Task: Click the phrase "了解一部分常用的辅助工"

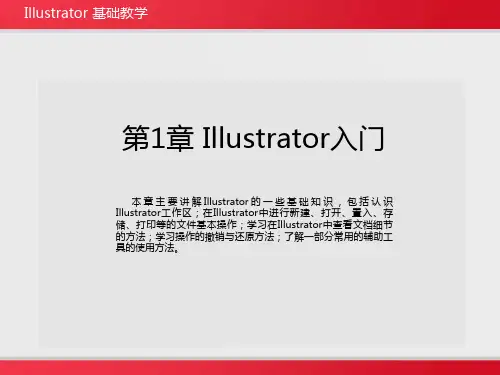Action: pyautogui.click(x=339, y=236)
